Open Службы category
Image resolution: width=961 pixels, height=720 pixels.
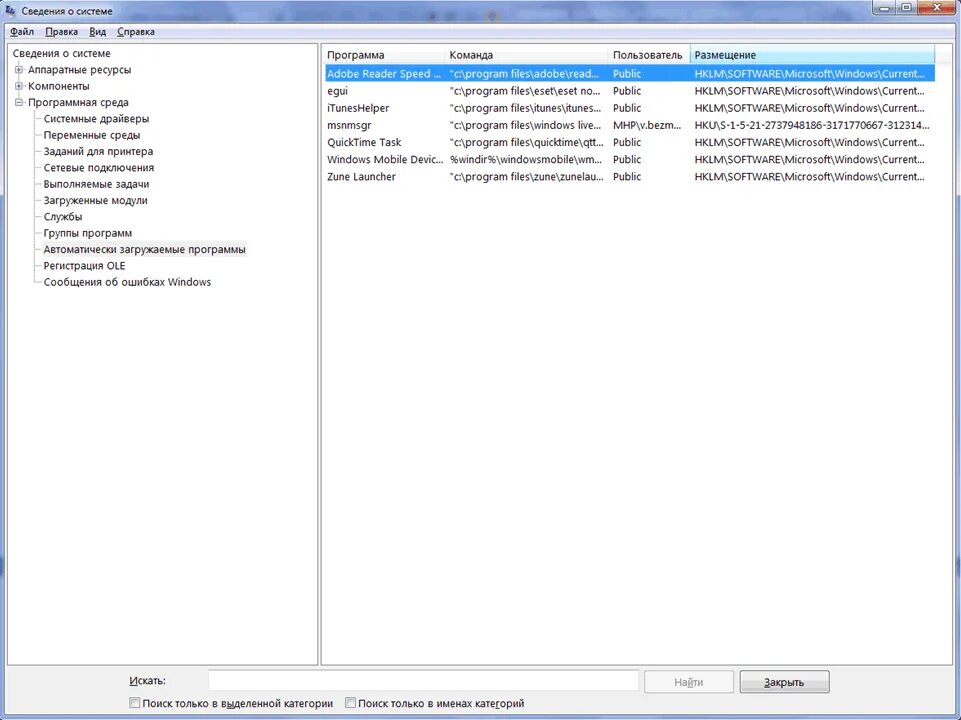tap(63, 217)
